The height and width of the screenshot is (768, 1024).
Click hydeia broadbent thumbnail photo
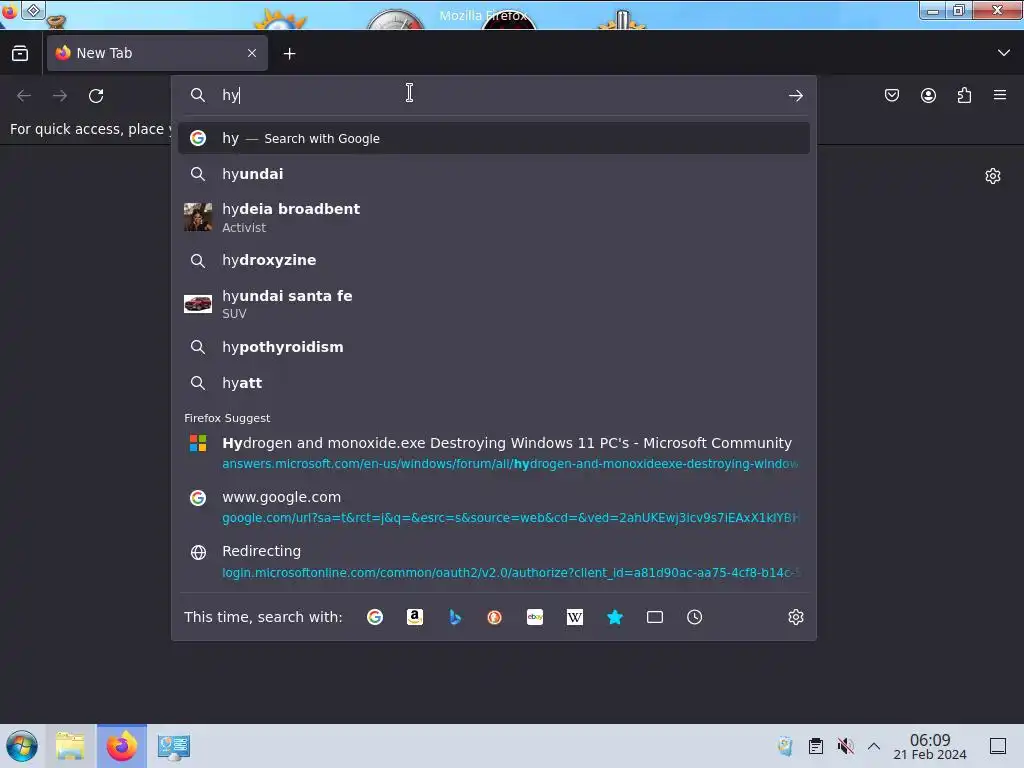coord(198,217)
